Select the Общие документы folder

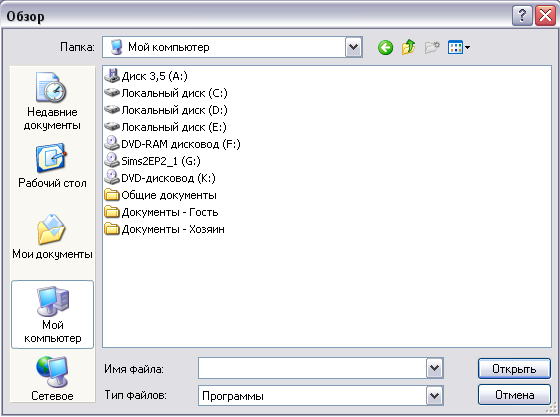[x=160, y=195]
